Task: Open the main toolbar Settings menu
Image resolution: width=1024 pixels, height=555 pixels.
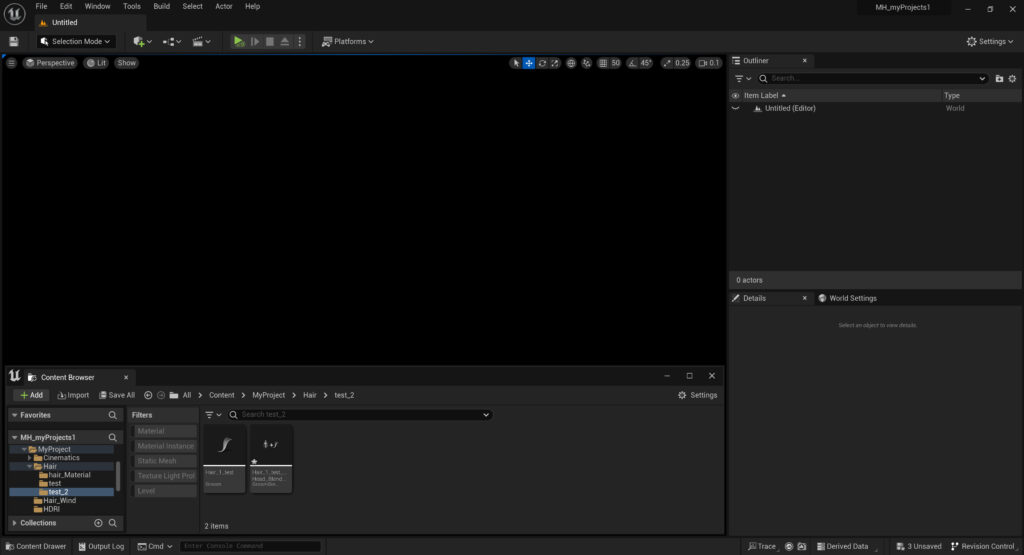Action: (x=989, y=41)
